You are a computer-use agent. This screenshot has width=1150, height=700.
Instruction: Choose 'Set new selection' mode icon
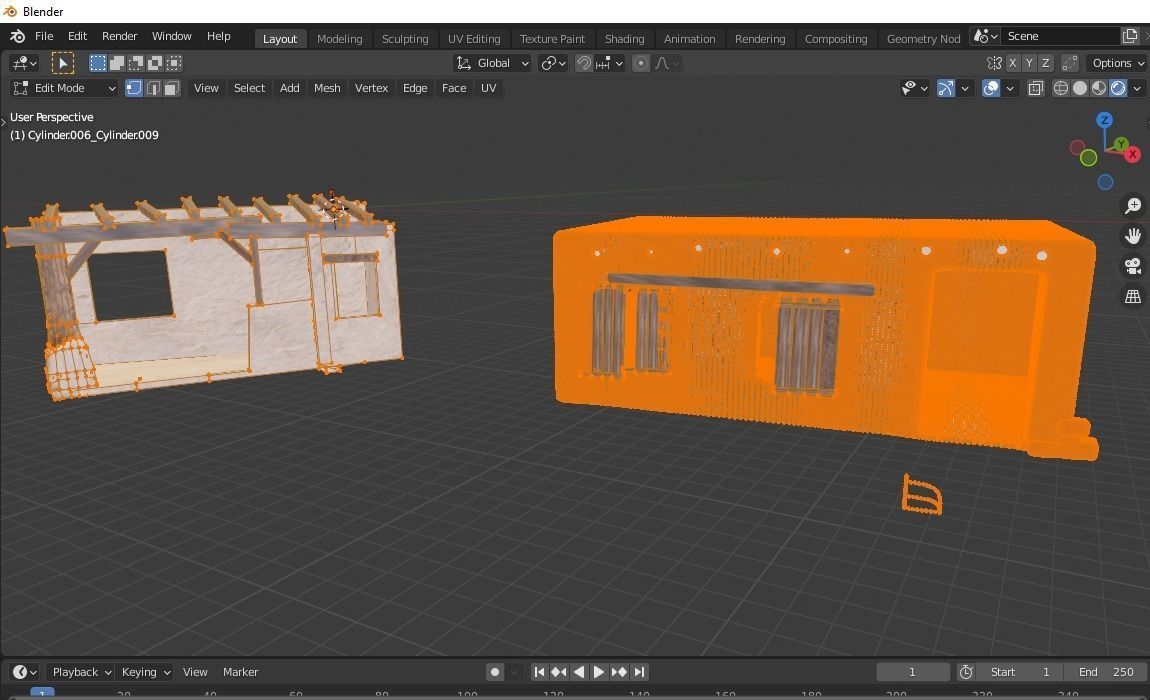click(98, 63)
